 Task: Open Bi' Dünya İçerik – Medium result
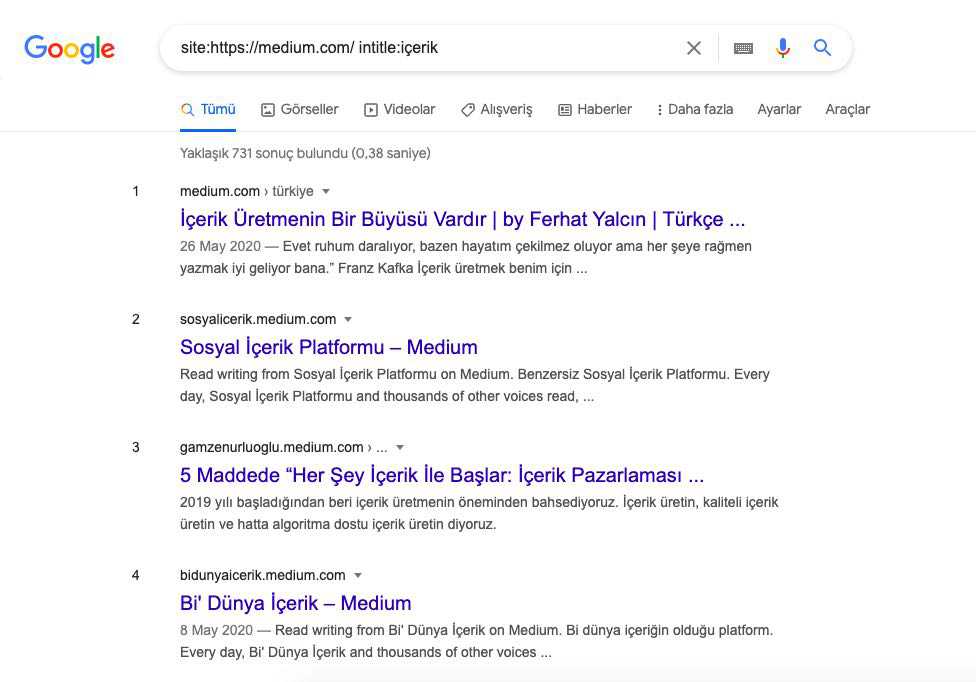click(x=296, y=603)
